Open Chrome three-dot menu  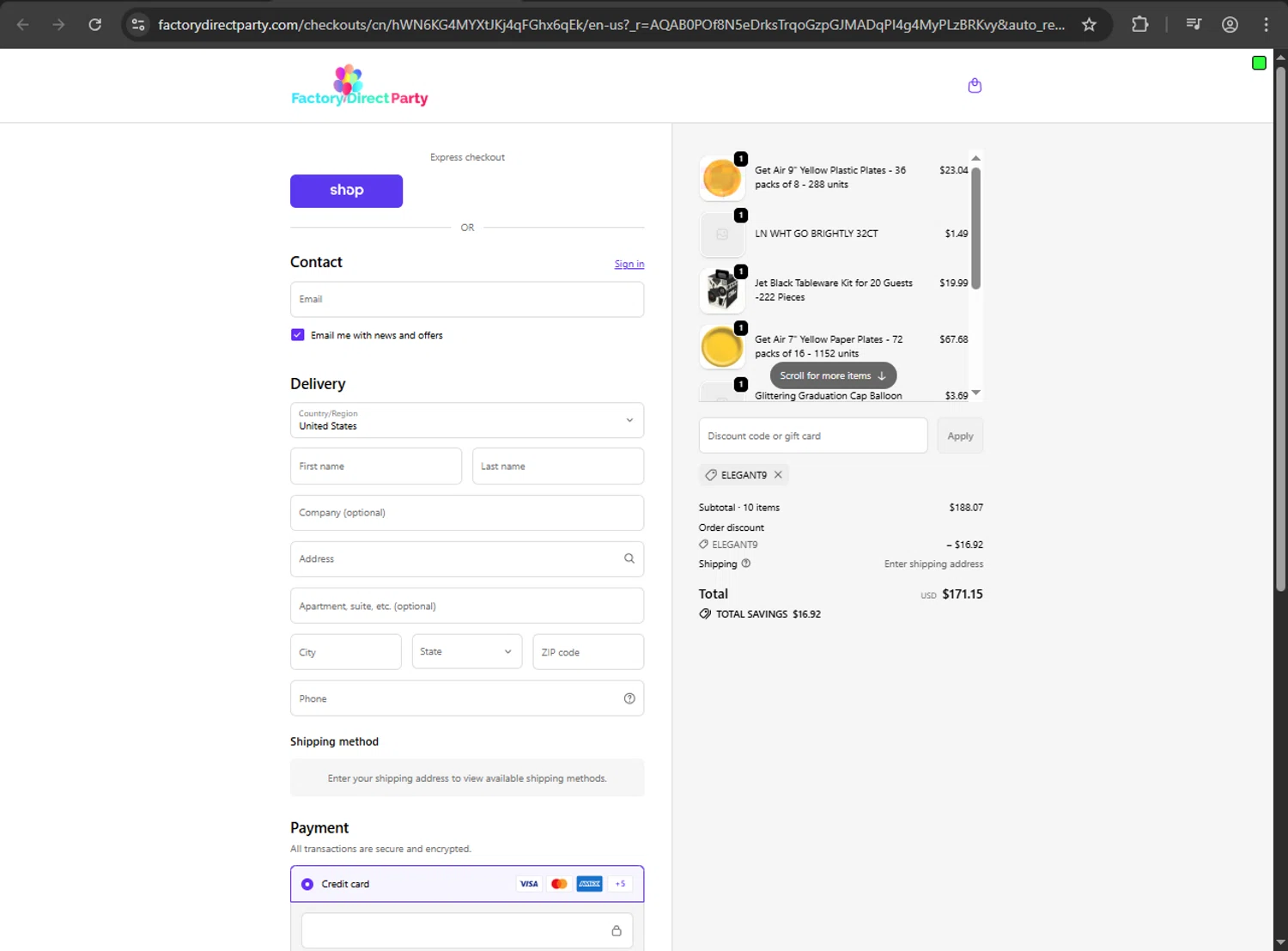(1266, 24)
